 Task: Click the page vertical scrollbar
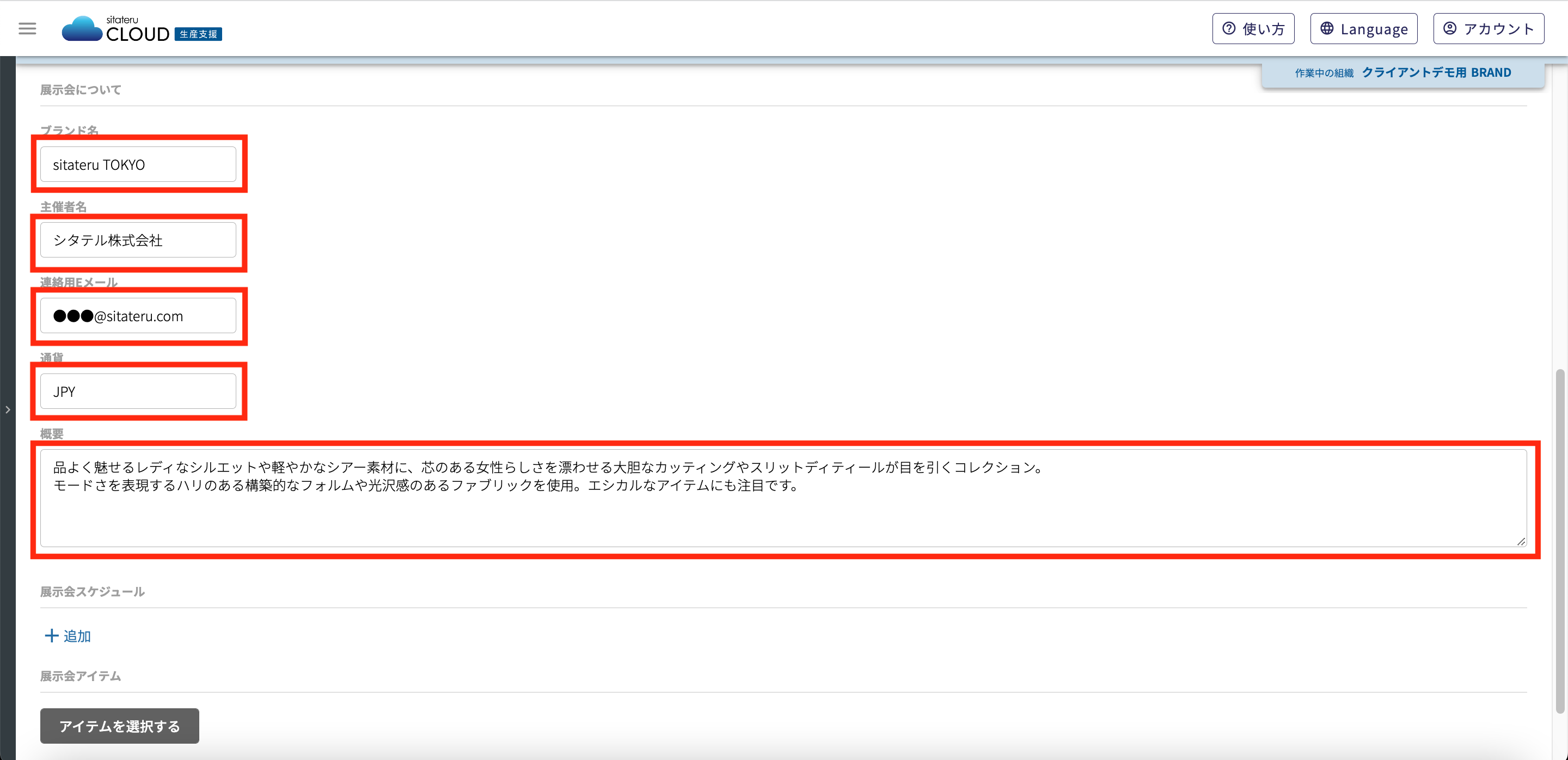click(x=1560, y=541)
